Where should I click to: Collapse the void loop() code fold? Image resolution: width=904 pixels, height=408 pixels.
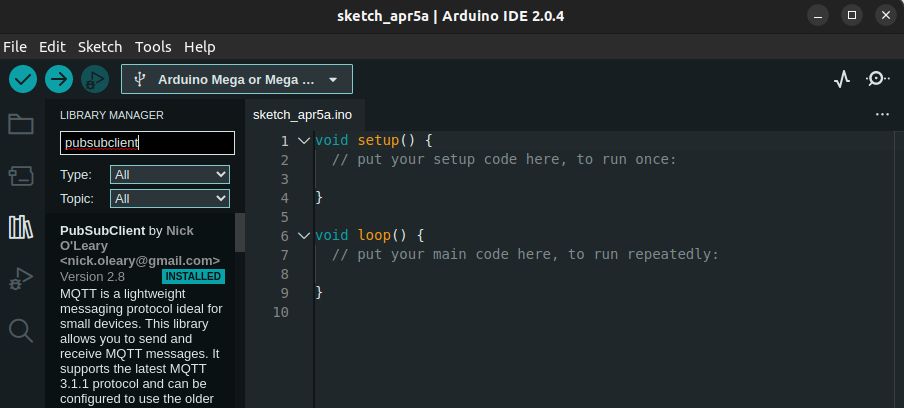[303, 235]
